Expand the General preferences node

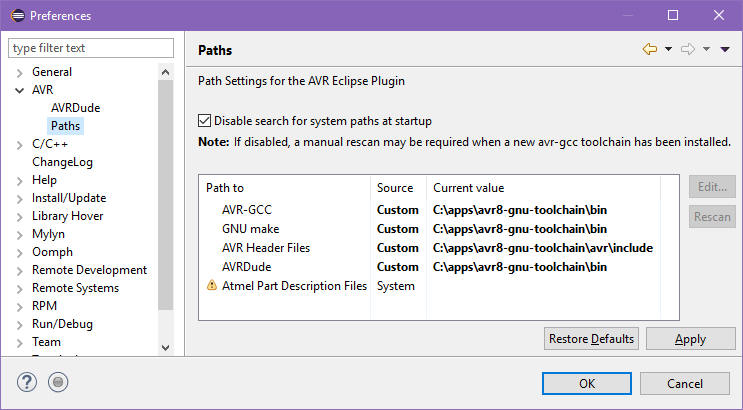(19, 72)
